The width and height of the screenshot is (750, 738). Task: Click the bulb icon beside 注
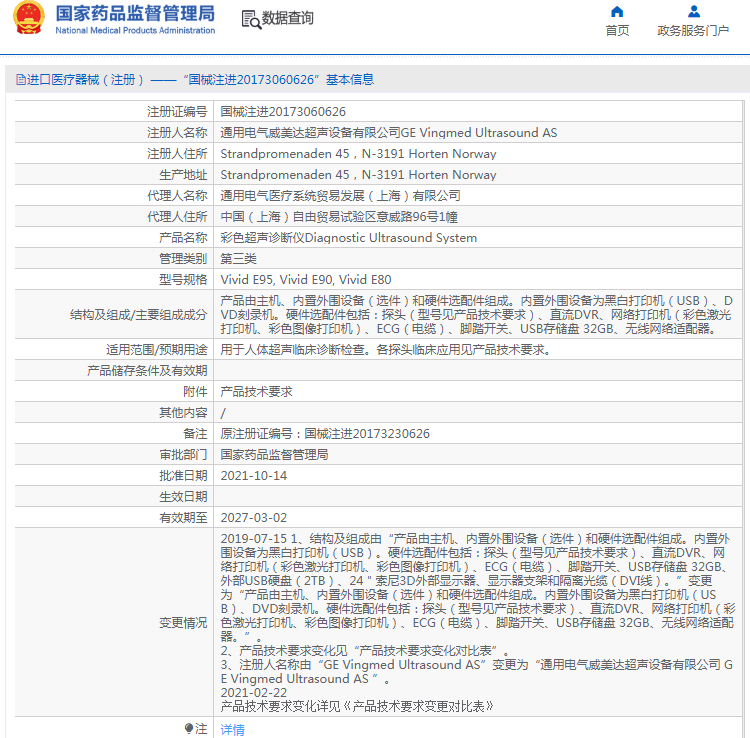pos(189,728)
